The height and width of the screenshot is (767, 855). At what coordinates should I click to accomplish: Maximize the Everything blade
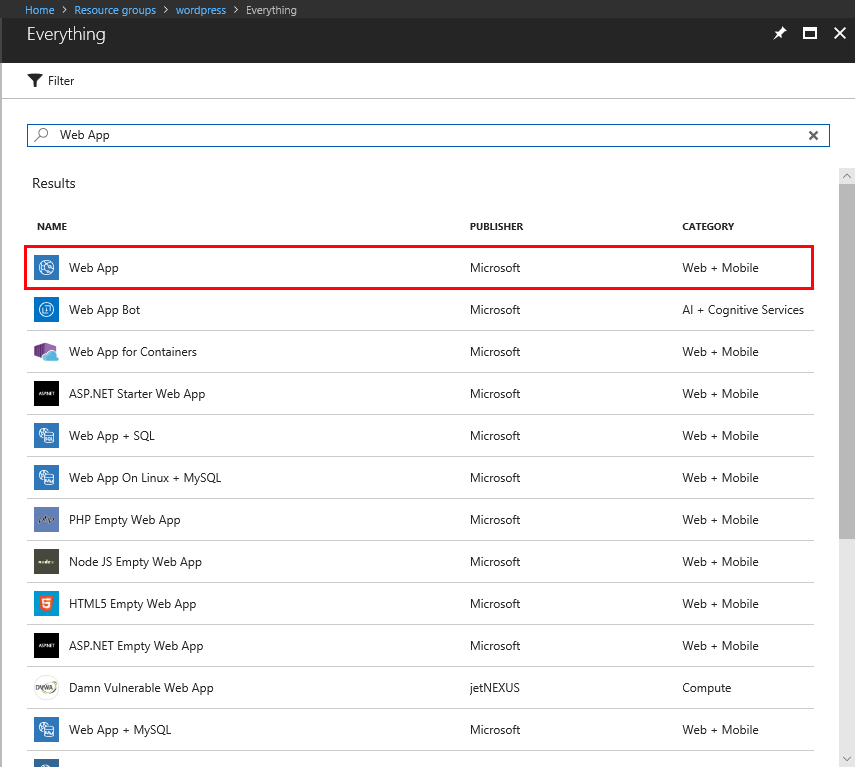tap(810, 33)
